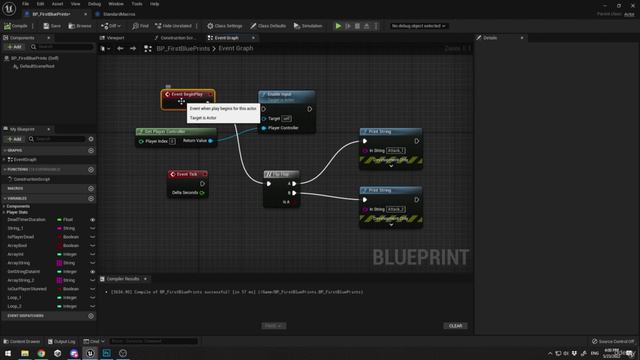Open the Find tool in toolbar
This screenshot has width=640, height=360.
click(x=140, y=26)
